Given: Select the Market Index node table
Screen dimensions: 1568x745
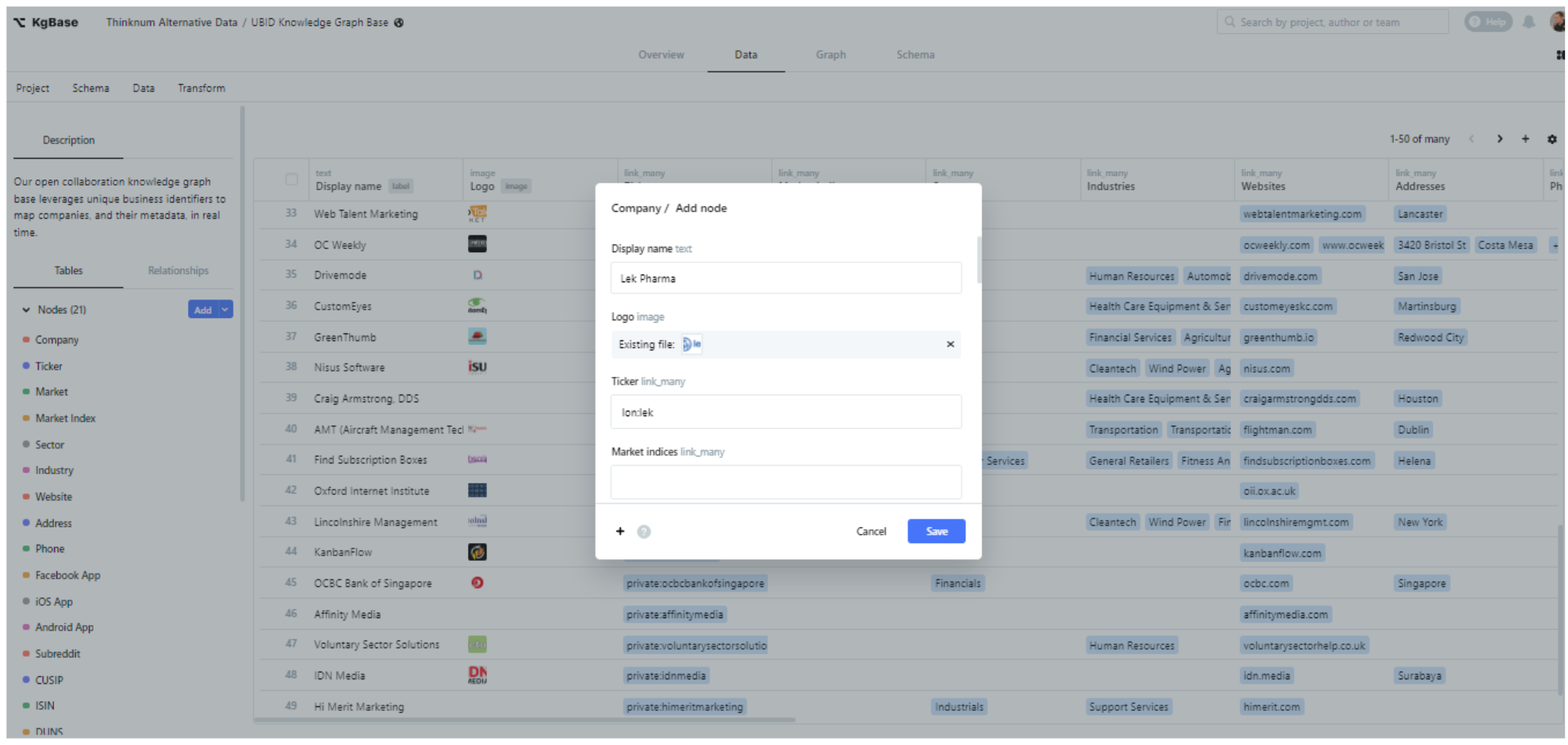Looking at the screenshot, I should coord(65,418).
